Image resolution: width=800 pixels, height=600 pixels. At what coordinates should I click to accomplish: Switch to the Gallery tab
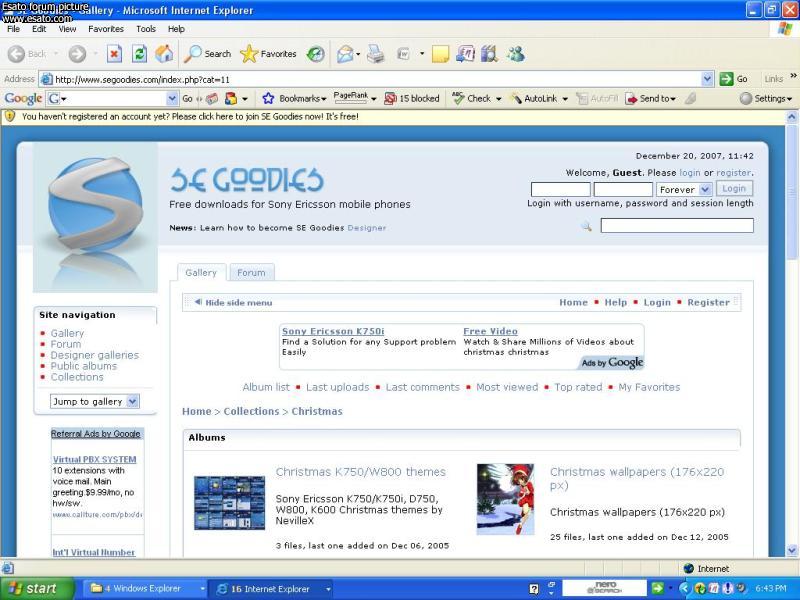pyautogui.click(x=201, y=272)
